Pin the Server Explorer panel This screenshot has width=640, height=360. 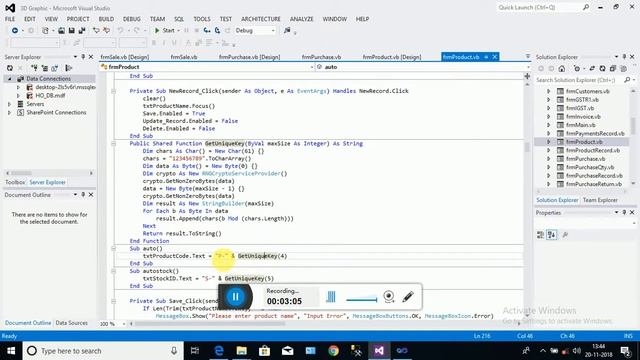coord(83,57)
